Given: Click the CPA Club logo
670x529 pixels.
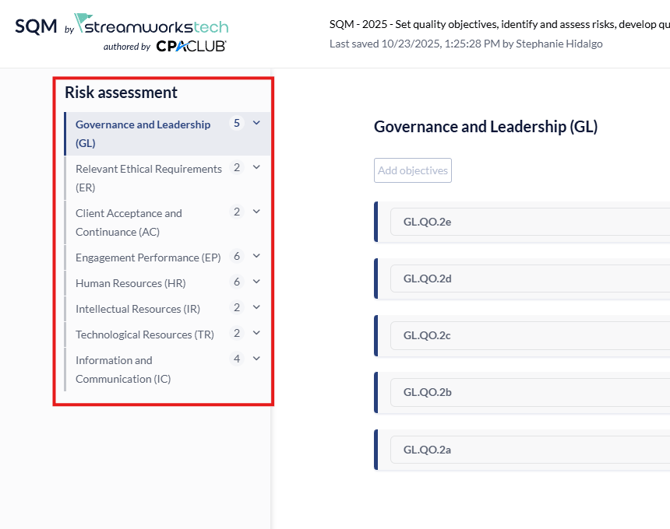Looking at the screenshot, I should click(x=191, y=46).
